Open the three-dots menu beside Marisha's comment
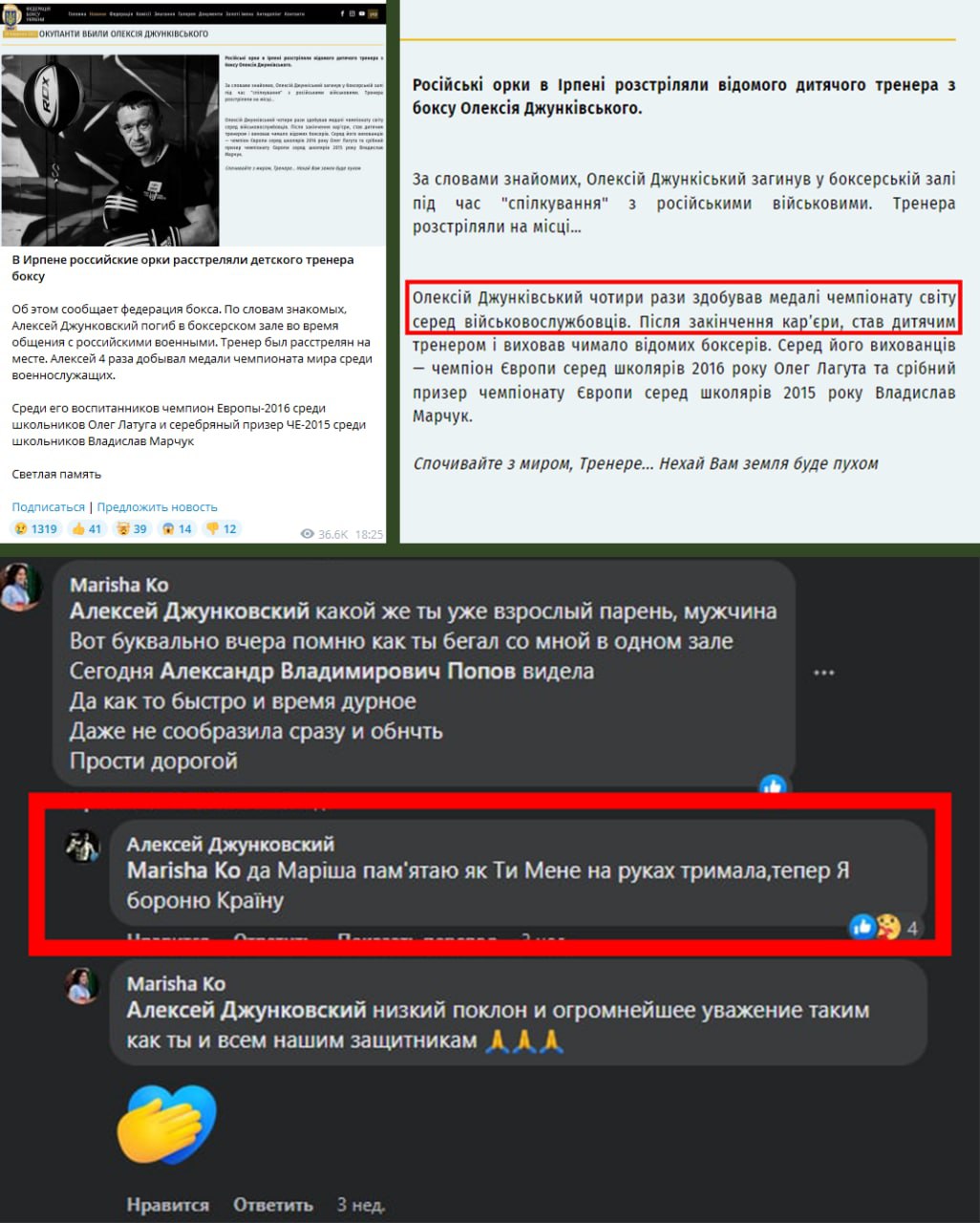Screen dimensions: 980x1223 point(824,673)
